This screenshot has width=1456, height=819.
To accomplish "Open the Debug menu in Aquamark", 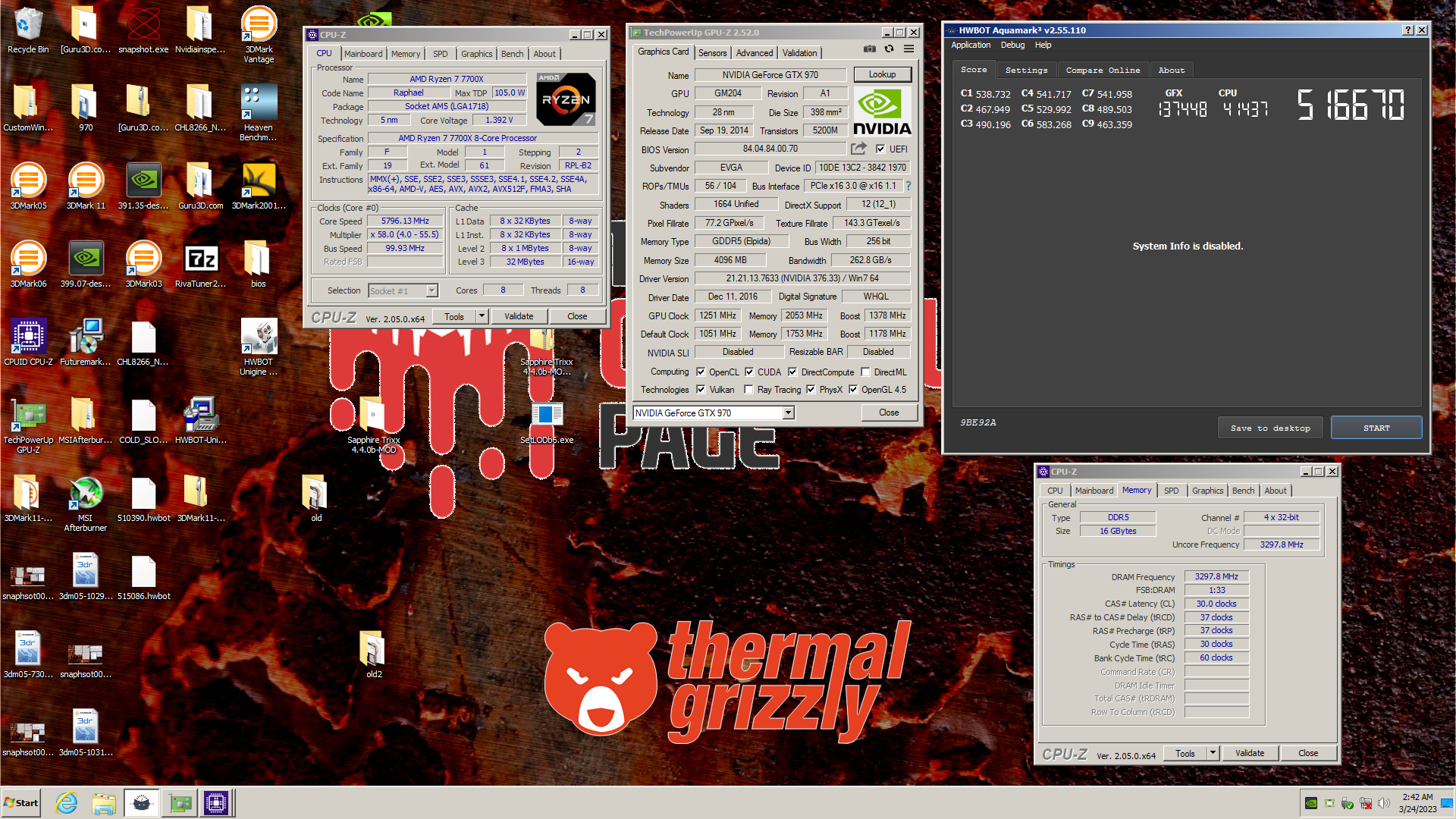I will pos(1012,45).
